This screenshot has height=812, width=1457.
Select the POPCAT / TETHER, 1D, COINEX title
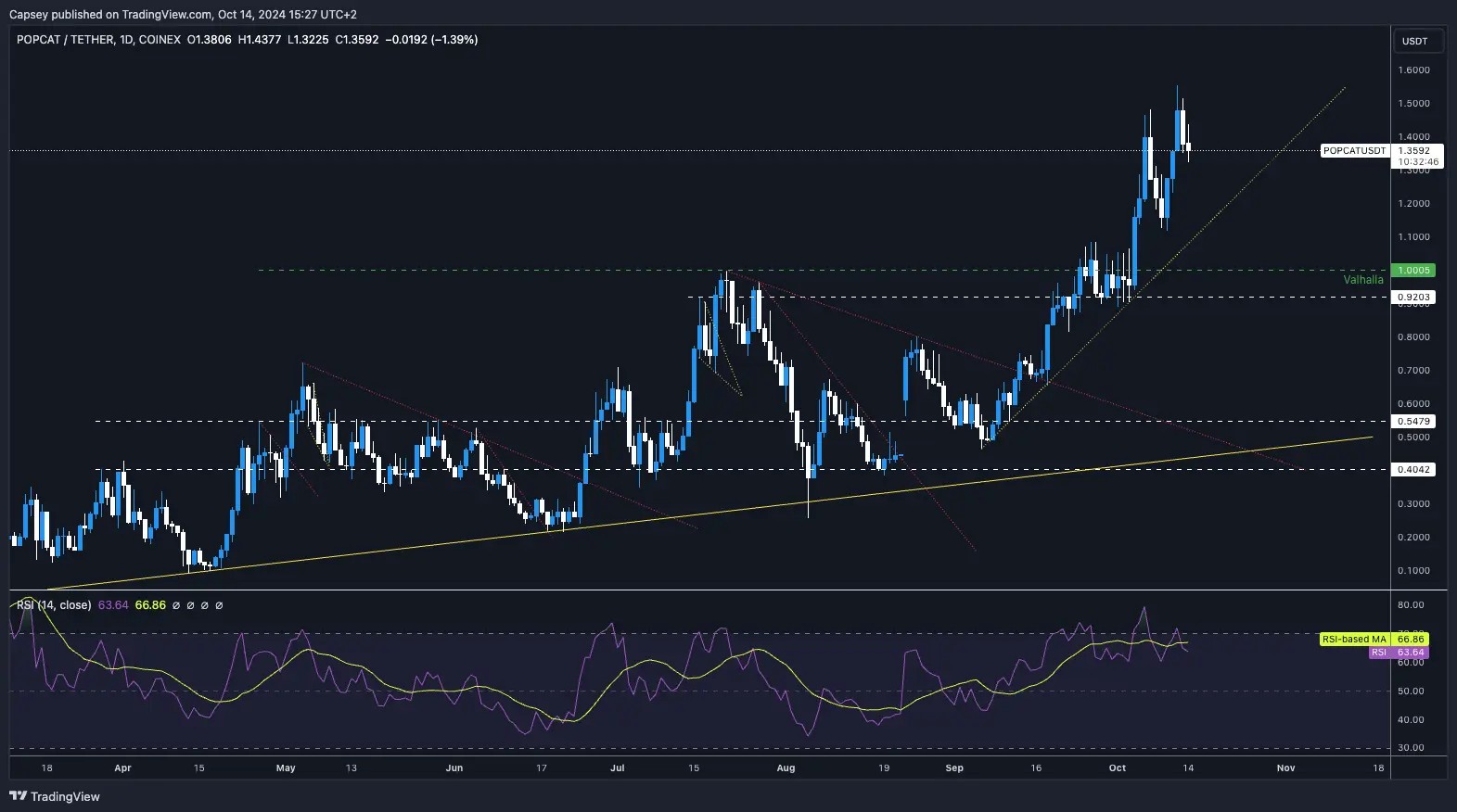[x=98, y=40]
